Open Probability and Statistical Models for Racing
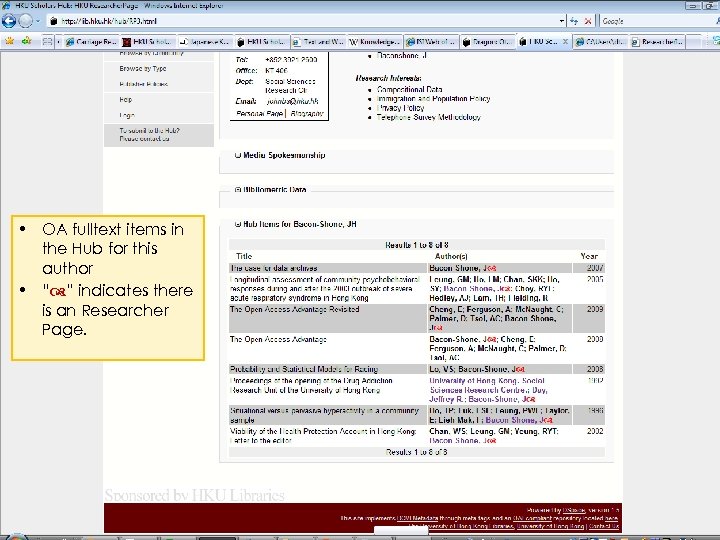 304,369
